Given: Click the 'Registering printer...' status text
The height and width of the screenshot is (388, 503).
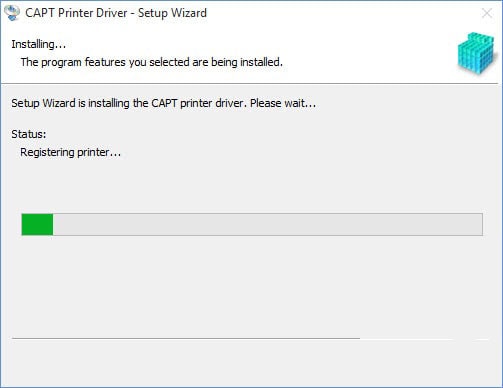Looking at the screenshot, I should 71,152.
